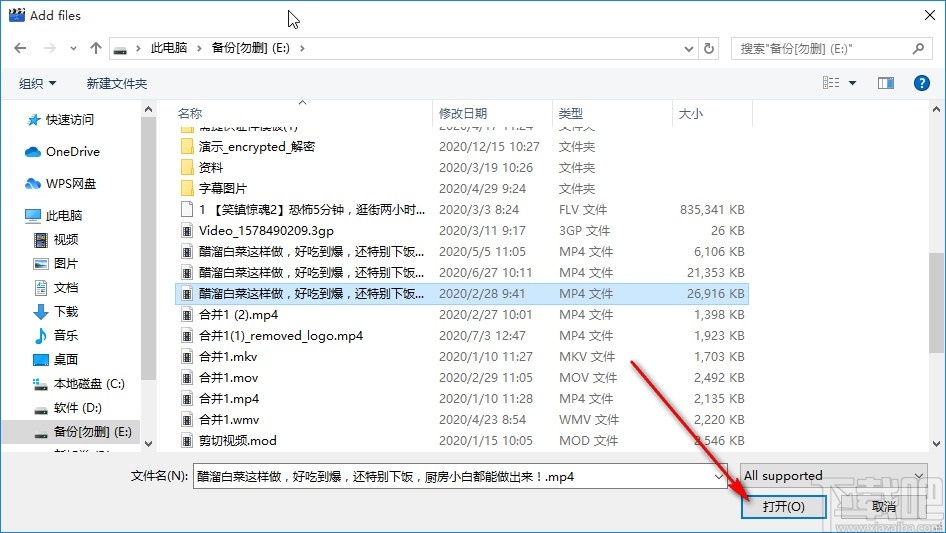Go back using the back arrow
The image size is (946, 533).
click(x=20, y=48)
